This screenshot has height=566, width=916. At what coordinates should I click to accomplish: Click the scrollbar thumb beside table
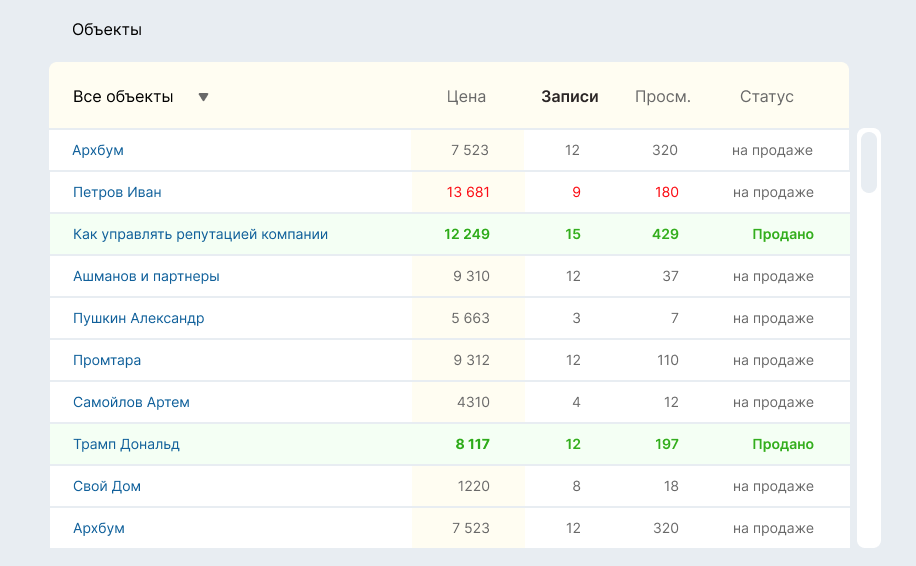(x=869, y=162)
